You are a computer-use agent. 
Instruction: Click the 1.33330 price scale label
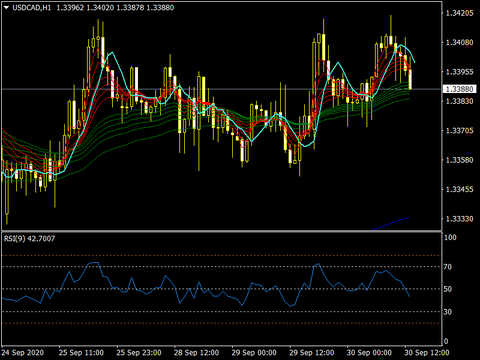[459, 219]
